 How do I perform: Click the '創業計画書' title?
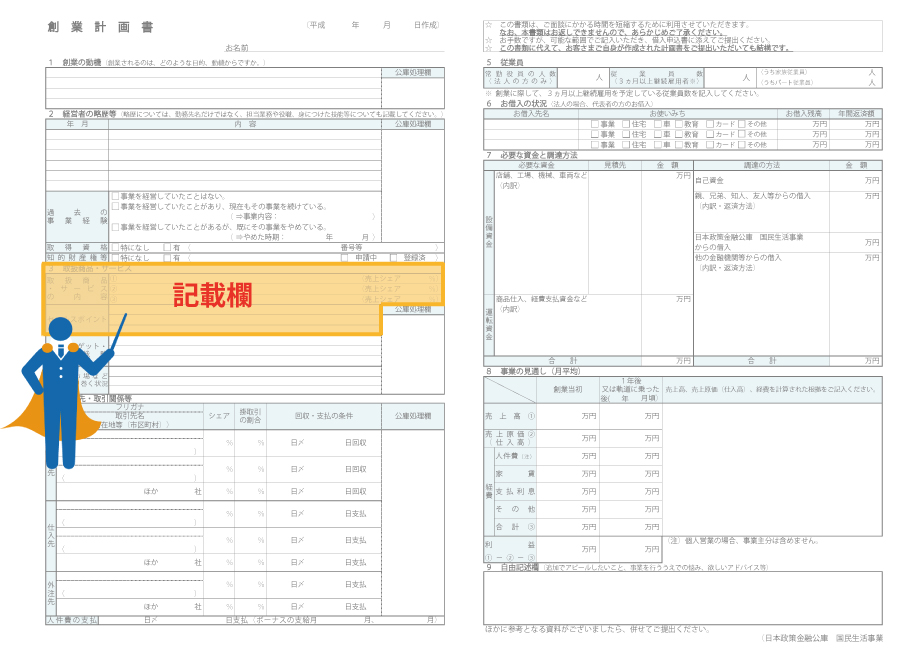click(100, 27)
